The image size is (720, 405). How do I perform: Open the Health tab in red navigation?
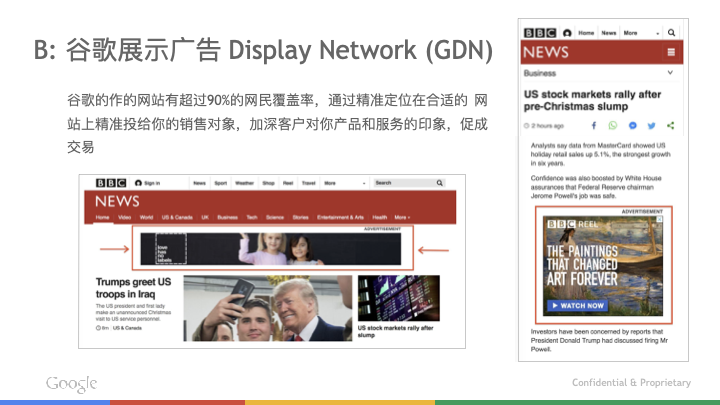[380, 217]
